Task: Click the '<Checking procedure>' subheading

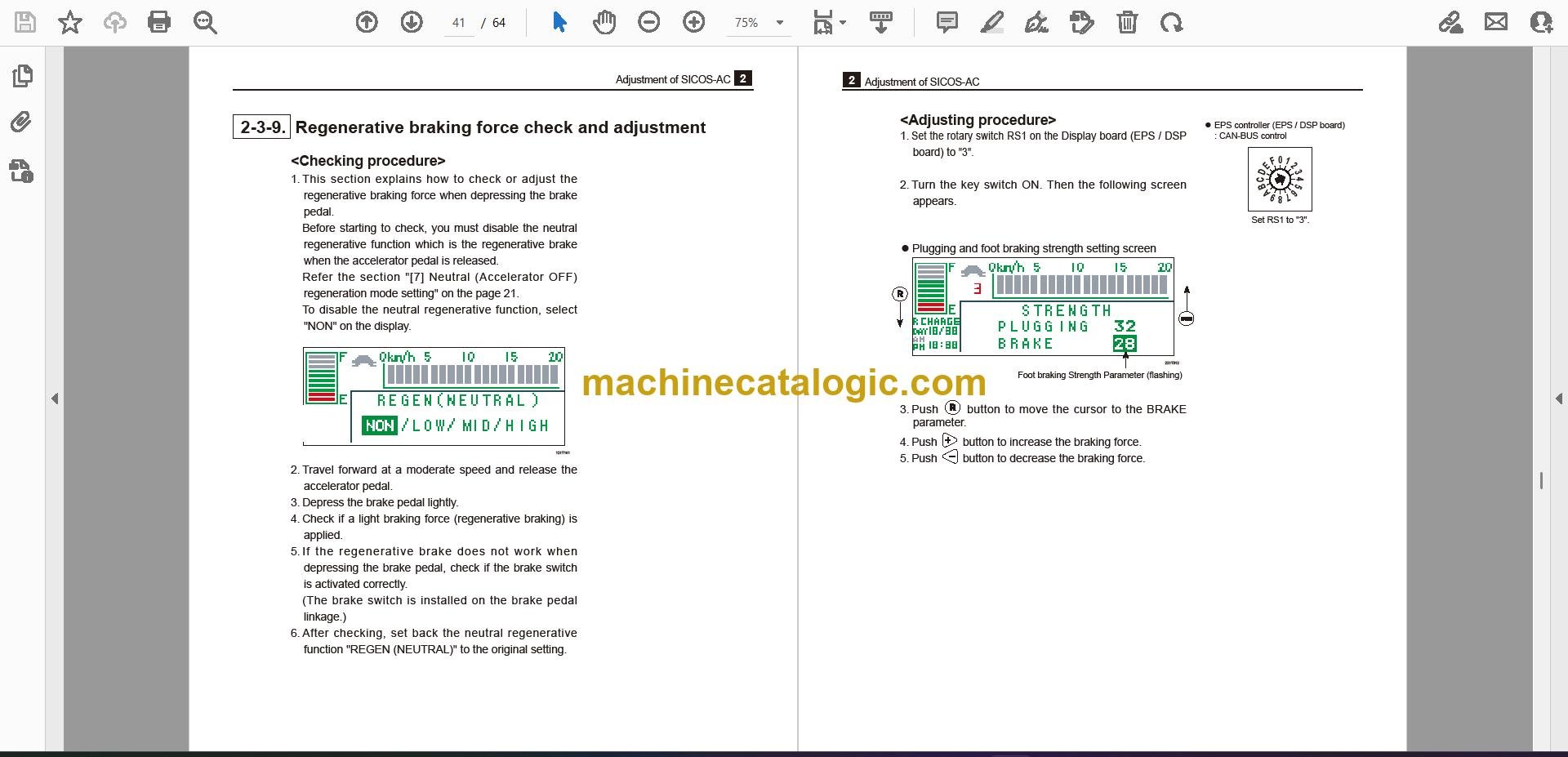Action: coord(368,161)
